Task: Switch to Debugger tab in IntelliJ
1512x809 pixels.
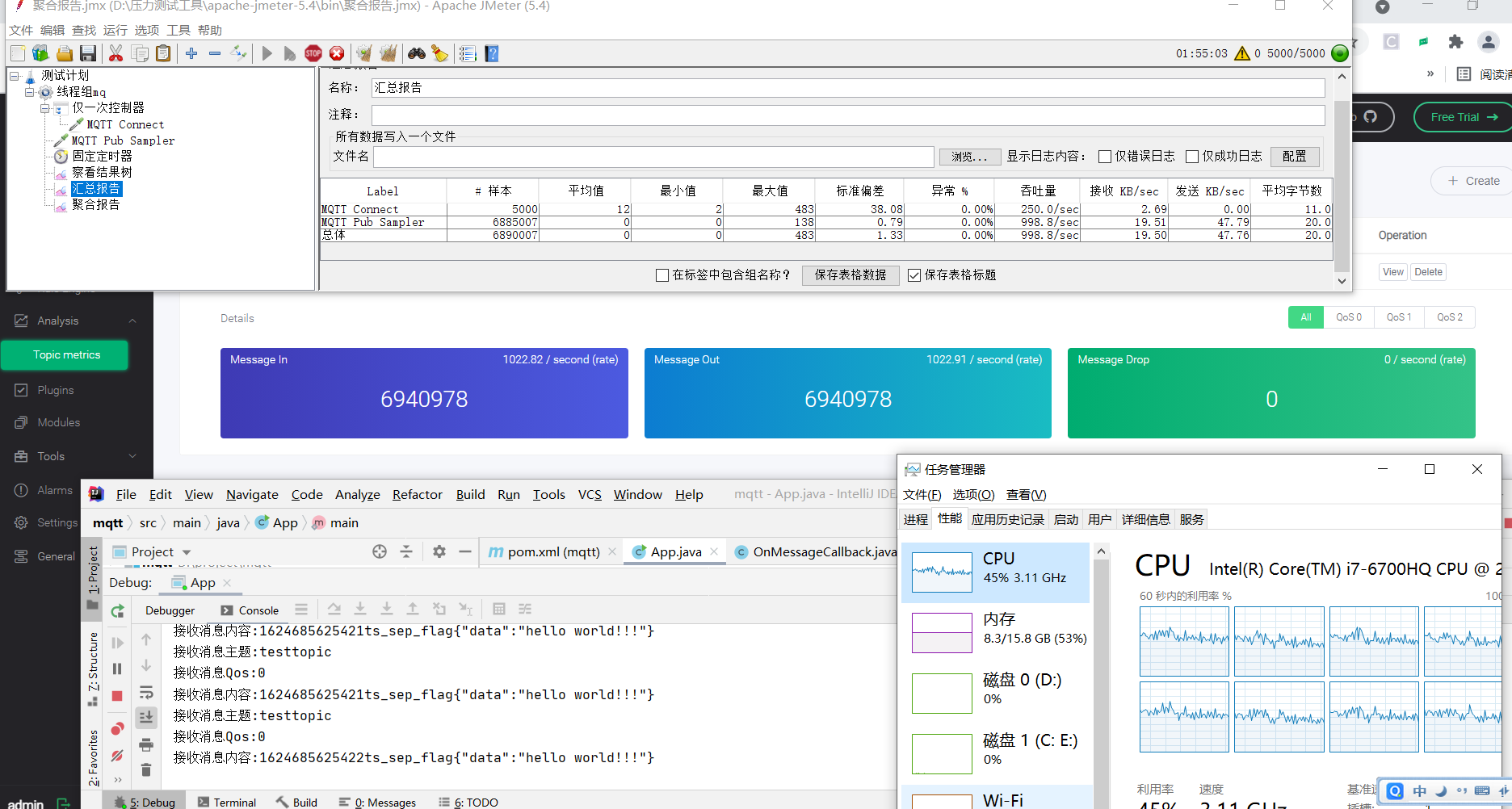Action: [170, 610]
